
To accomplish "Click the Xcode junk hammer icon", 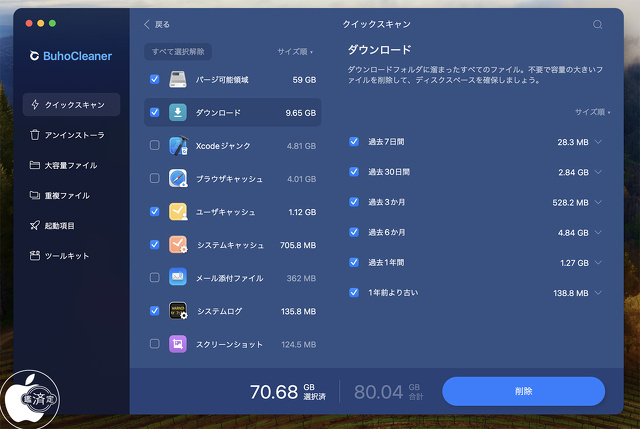I will pos(178,146).
